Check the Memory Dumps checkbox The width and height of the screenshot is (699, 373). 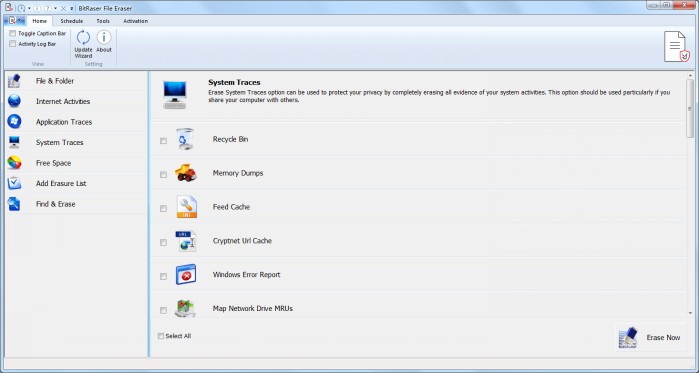[x=163, y=175]
